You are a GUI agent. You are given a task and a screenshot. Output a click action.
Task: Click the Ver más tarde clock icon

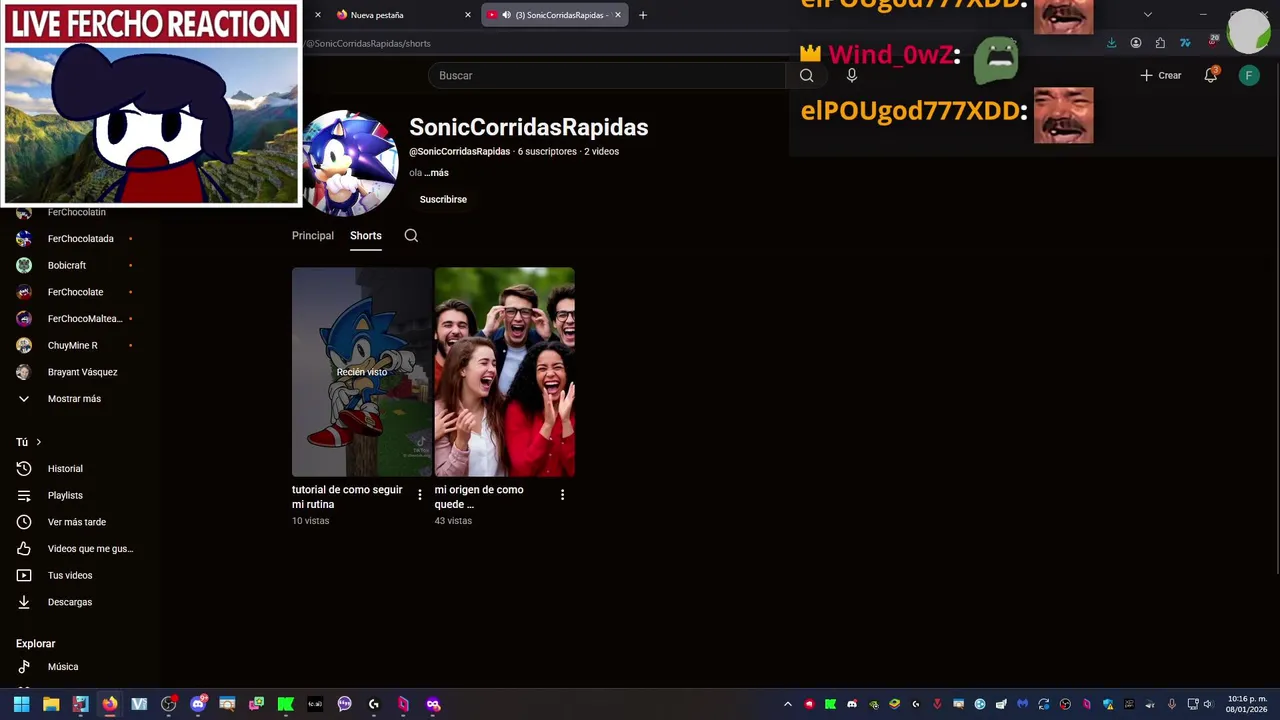[24, 522]
